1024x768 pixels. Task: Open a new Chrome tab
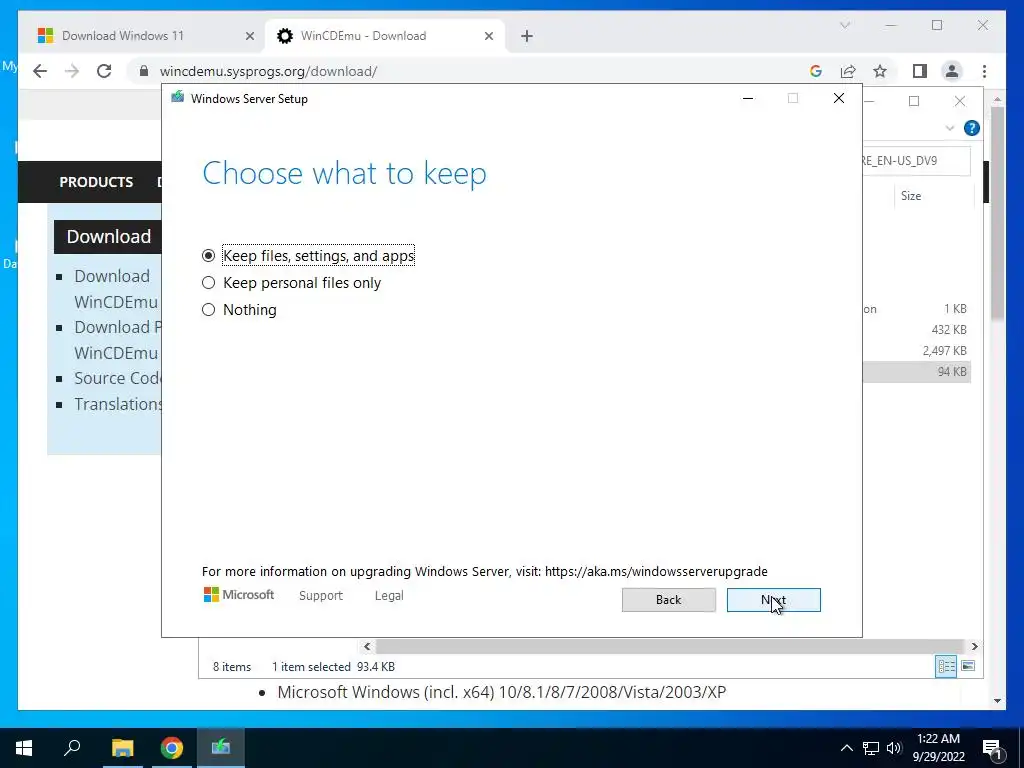(527, 36)
